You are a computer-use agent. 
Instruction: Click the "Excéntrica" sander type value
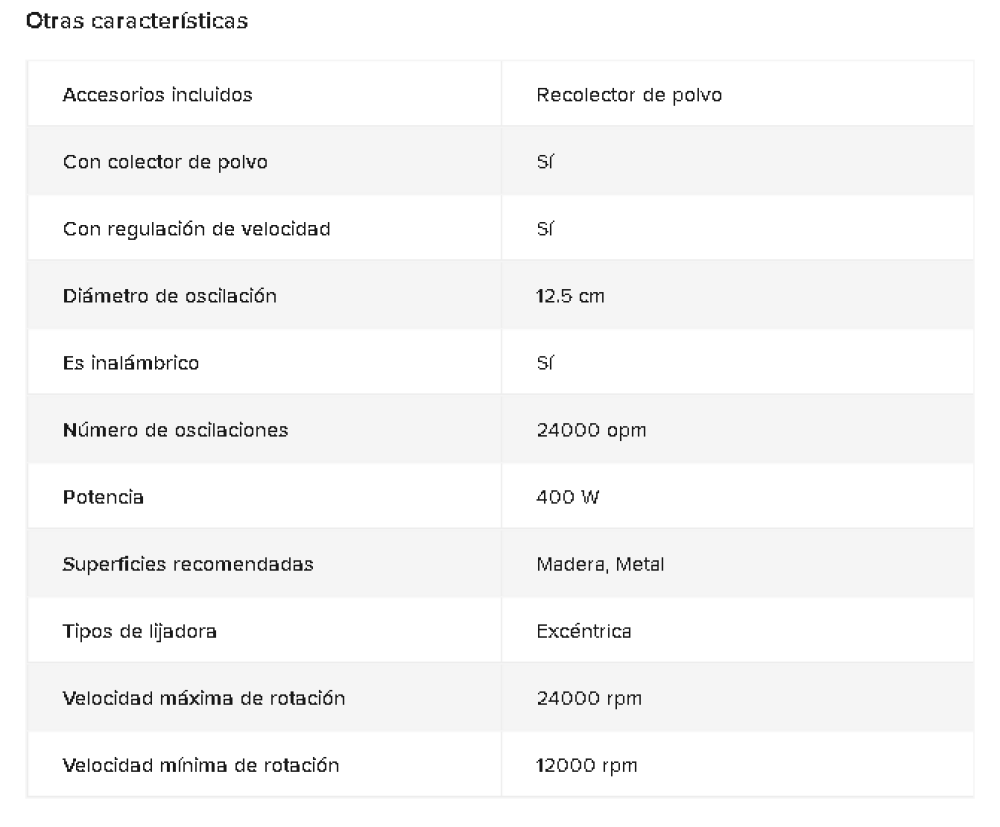(584, 631)
